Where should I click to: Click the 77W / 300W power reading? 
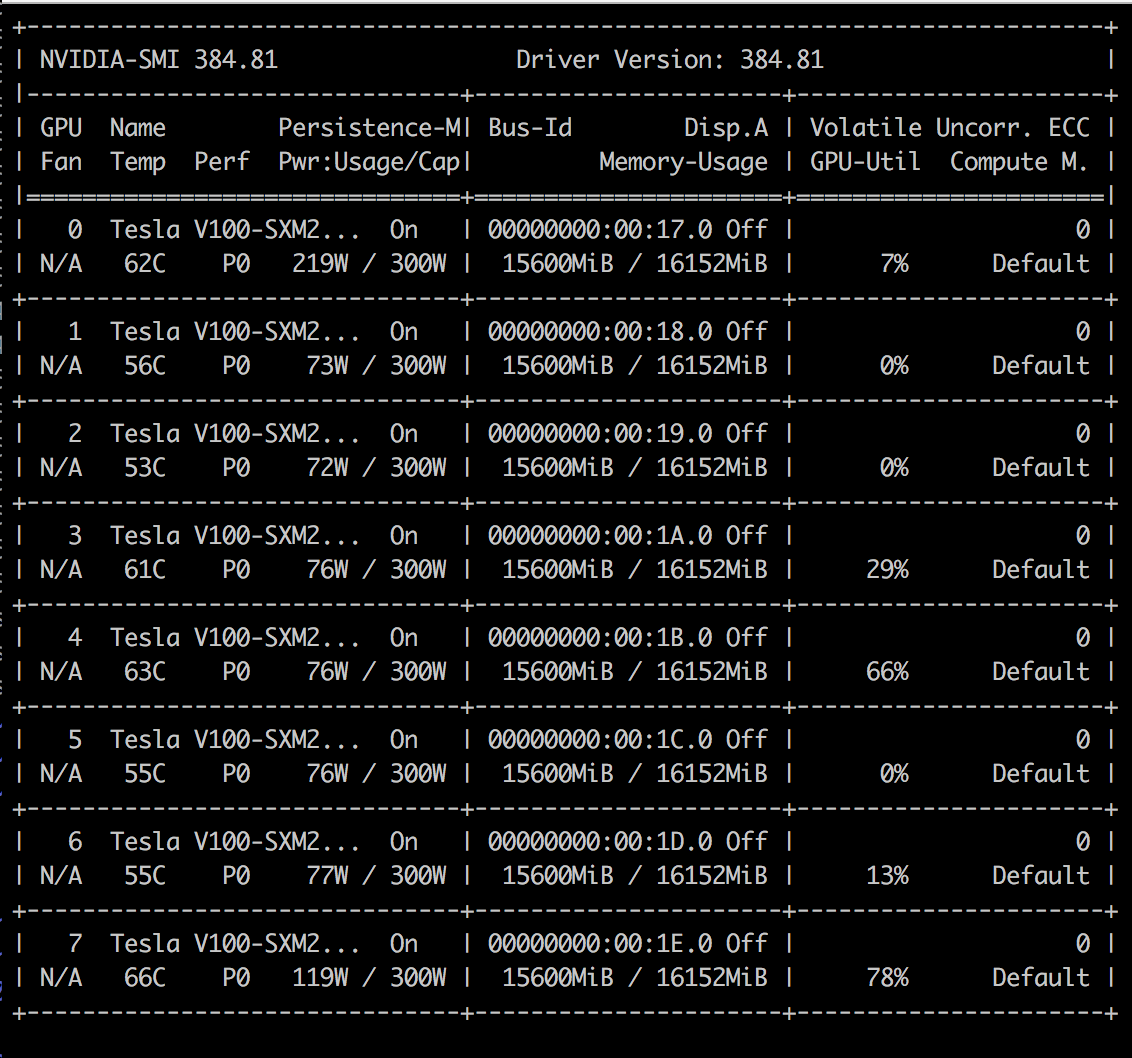376,876
